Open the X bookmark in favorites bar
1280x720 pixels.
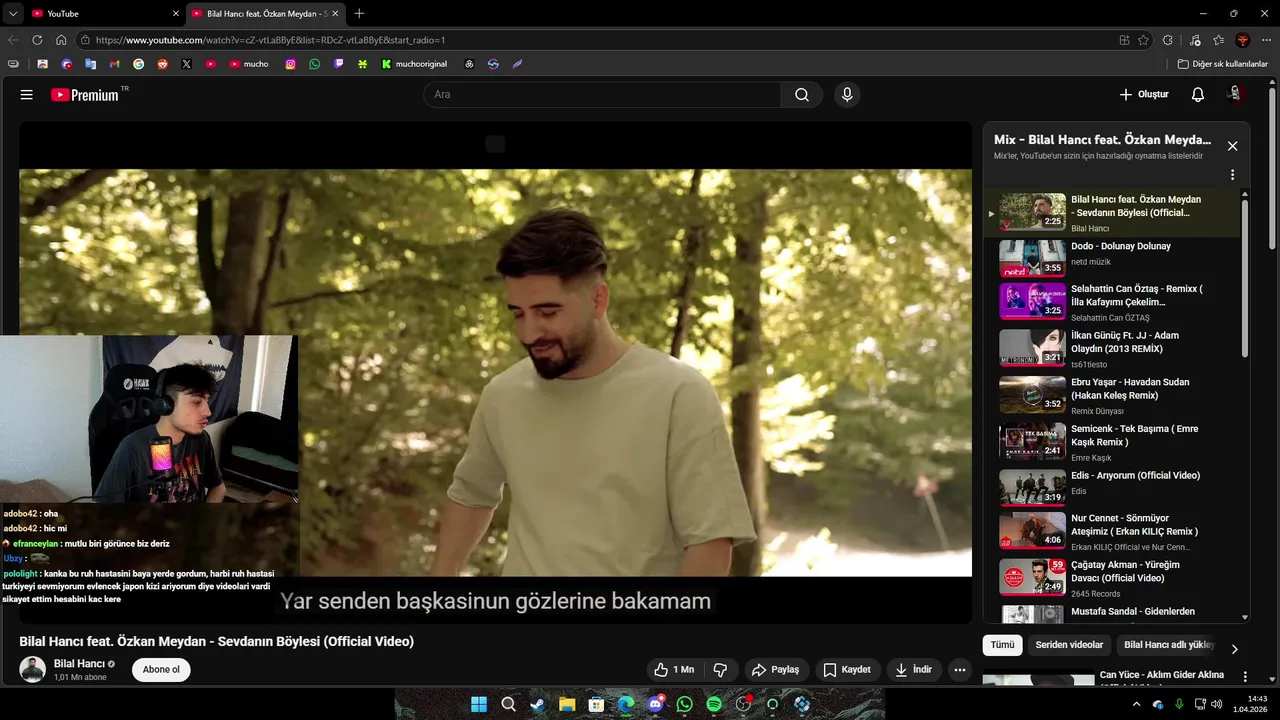pos(186,64)
